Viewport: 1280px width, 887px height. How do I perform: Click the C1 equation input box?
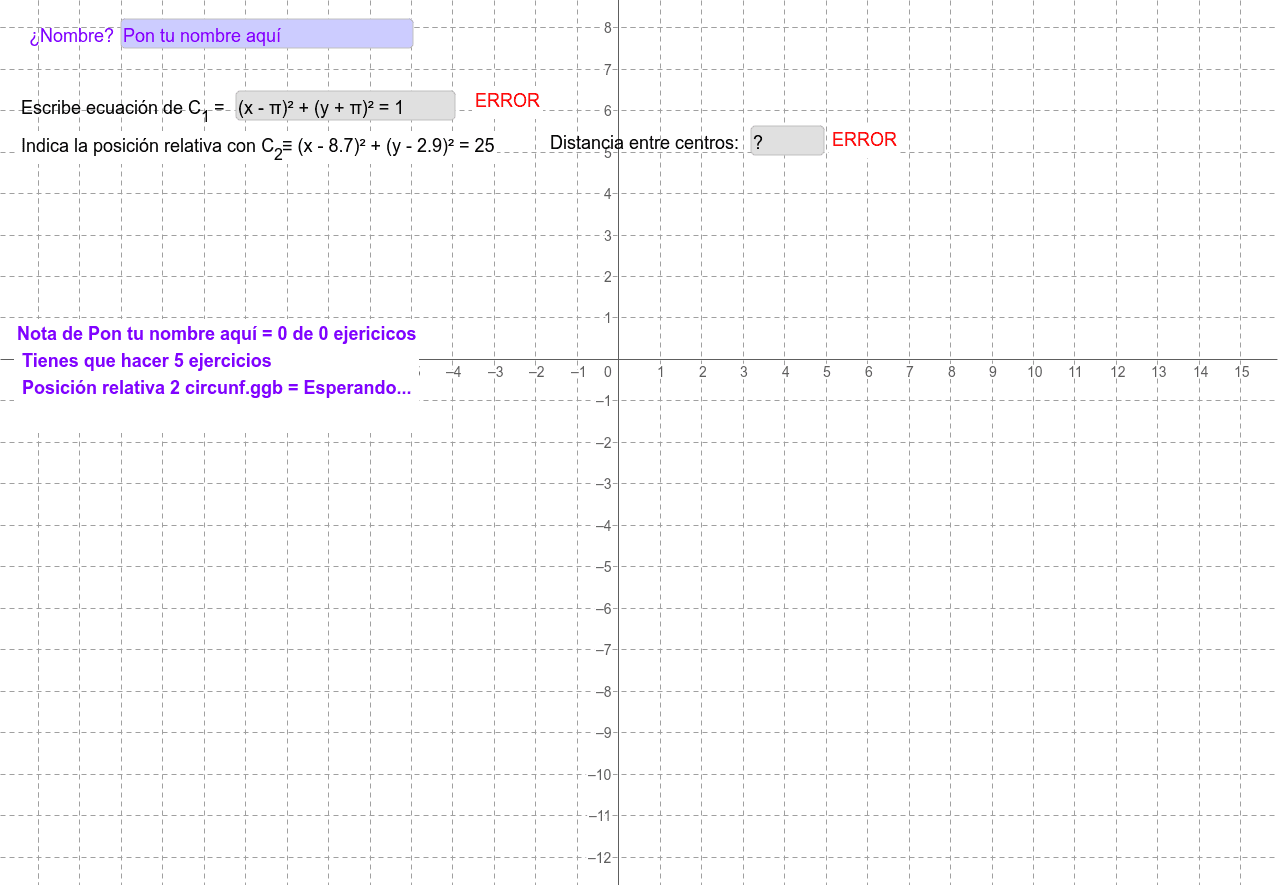(x=345, y=106)
